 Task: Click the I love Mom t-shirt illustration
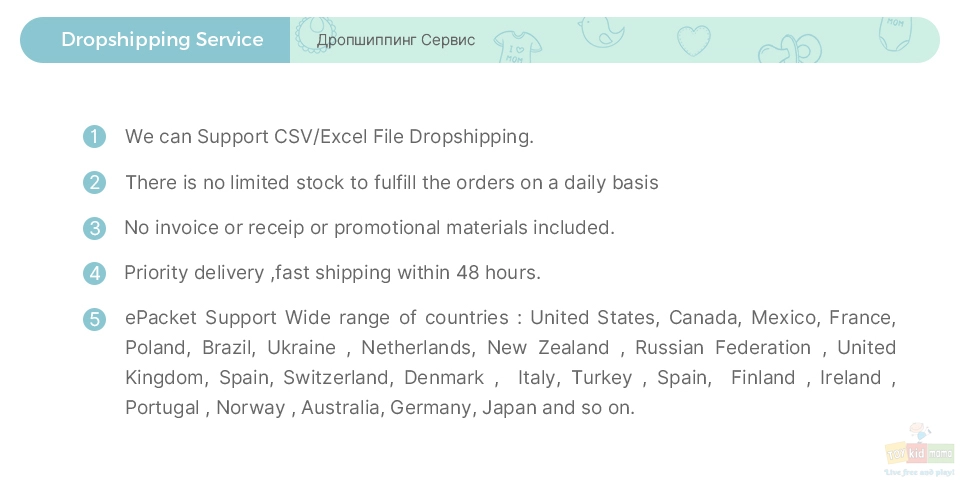pyautogui.click(x=517, y=47)
